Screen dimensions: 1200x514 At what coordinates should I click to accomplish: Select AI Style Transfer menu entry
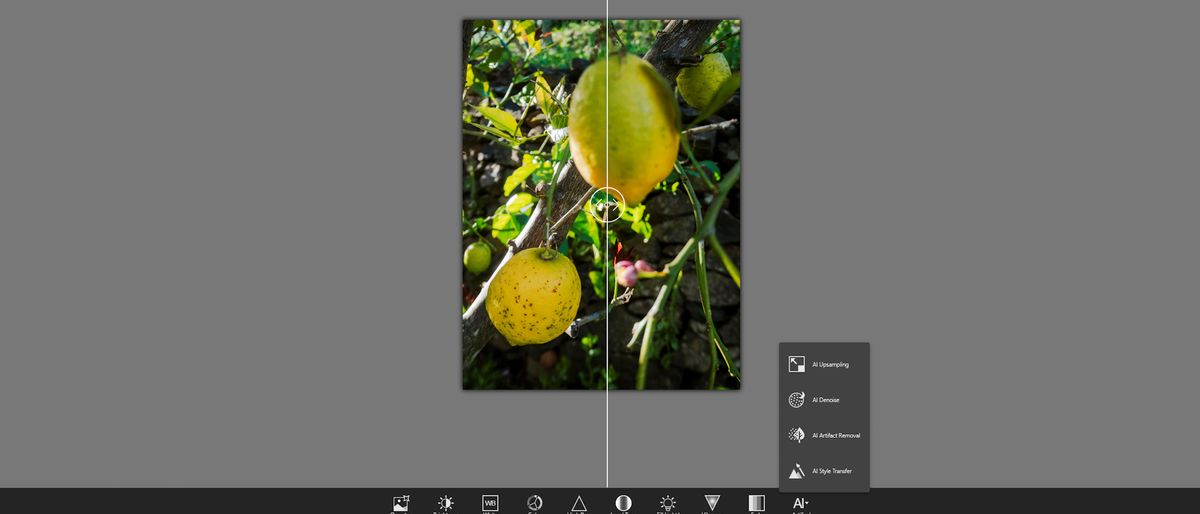coord(824,471)
